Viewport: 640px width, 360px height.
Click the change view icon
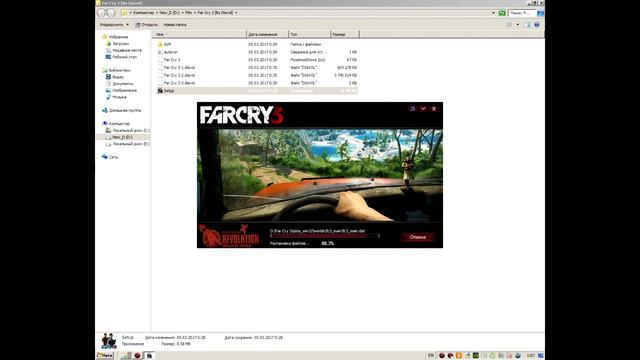point(510,25)
